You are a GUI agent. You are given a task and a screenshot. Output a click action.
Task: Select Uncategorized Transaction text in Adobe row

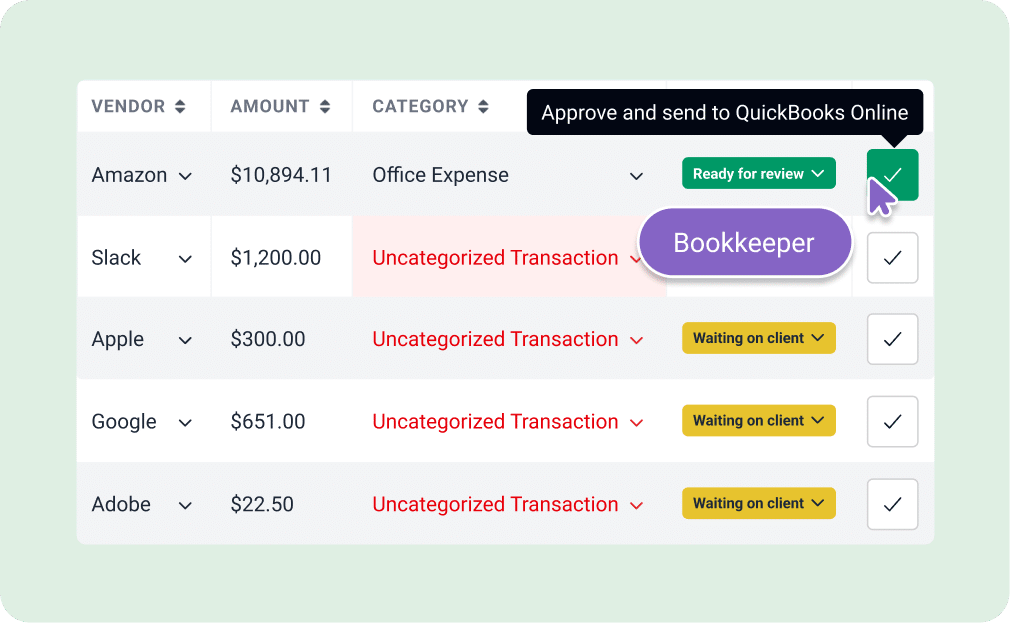[x=496, y=504]
